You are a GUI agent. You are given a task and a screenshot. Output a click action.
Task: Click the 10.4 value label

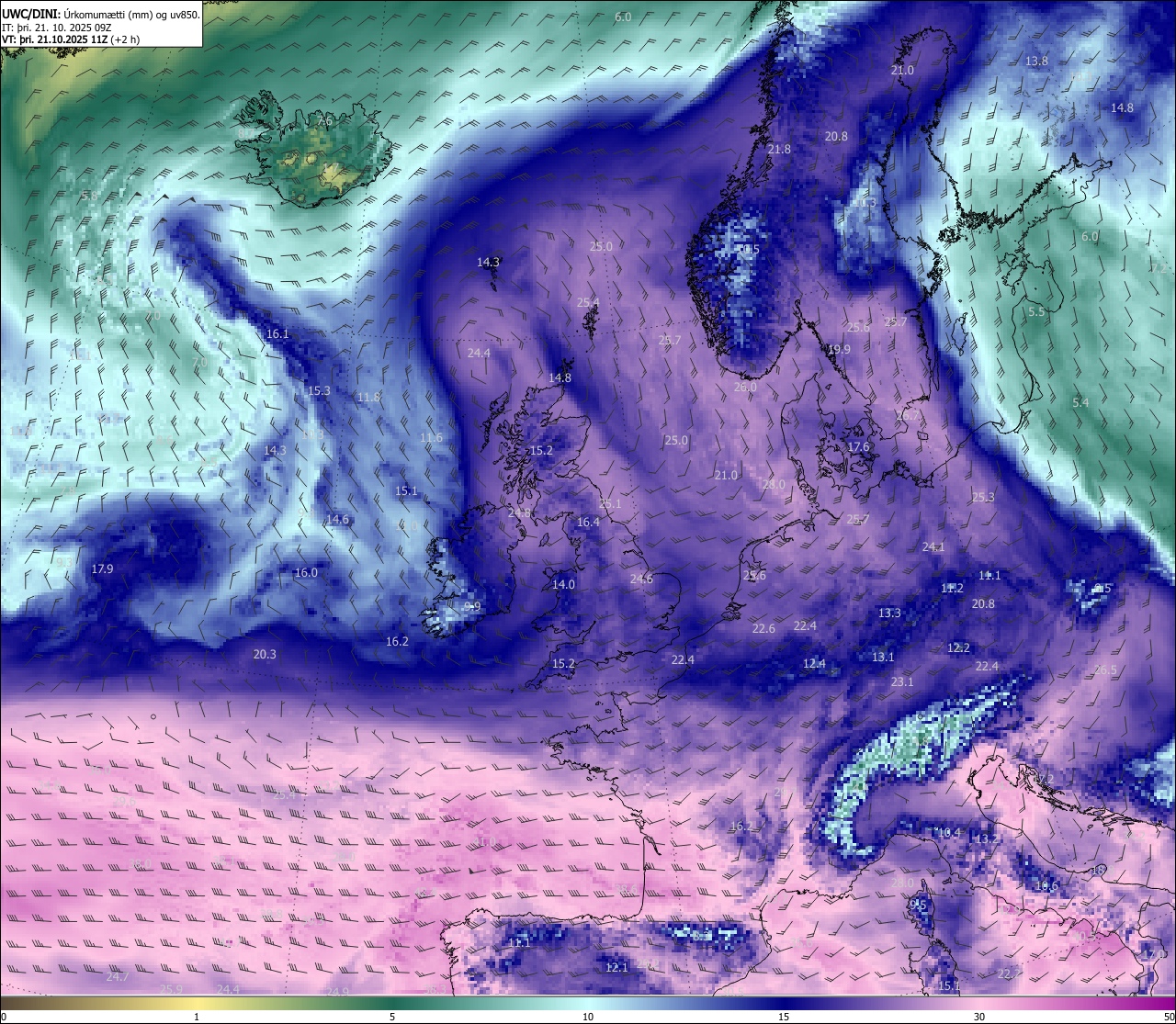coord(949,832)
